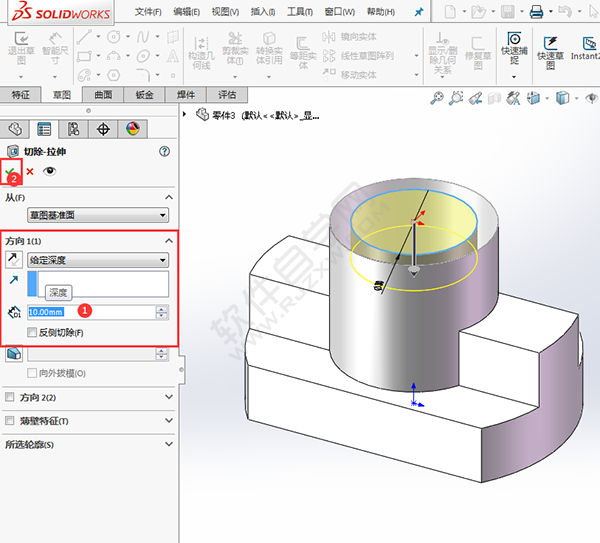Viewport: 600px width, 543px height.
Task: Select the Ellipse sketch tool
Action: click(143, 56)
